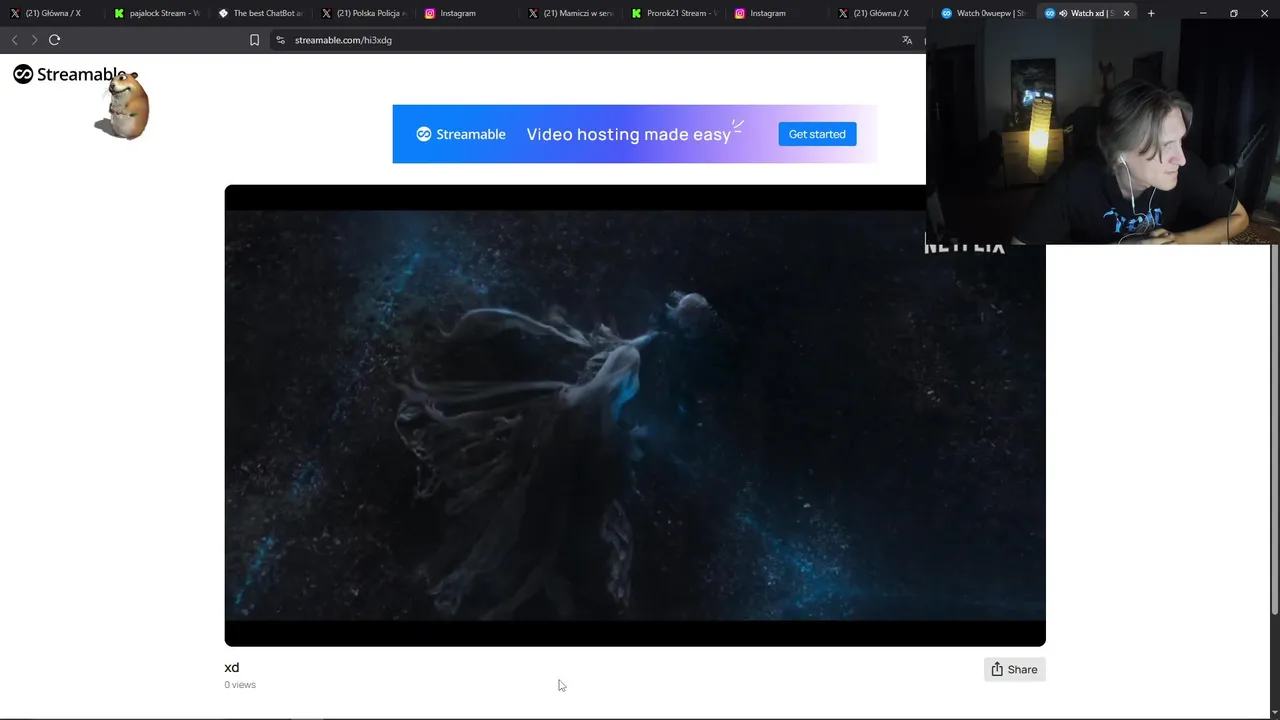
Task: Click the page vertical scrollbar
Action: point(1274,430)
